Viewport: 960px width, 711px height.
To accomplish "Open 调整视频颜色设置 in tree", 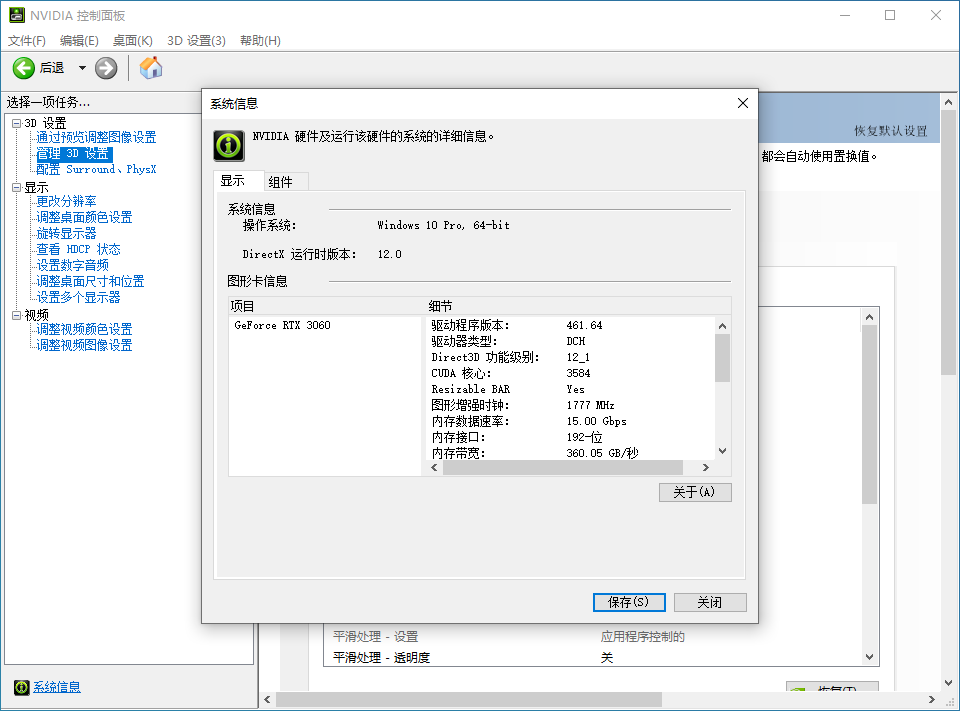I will (x=84, y=329).
